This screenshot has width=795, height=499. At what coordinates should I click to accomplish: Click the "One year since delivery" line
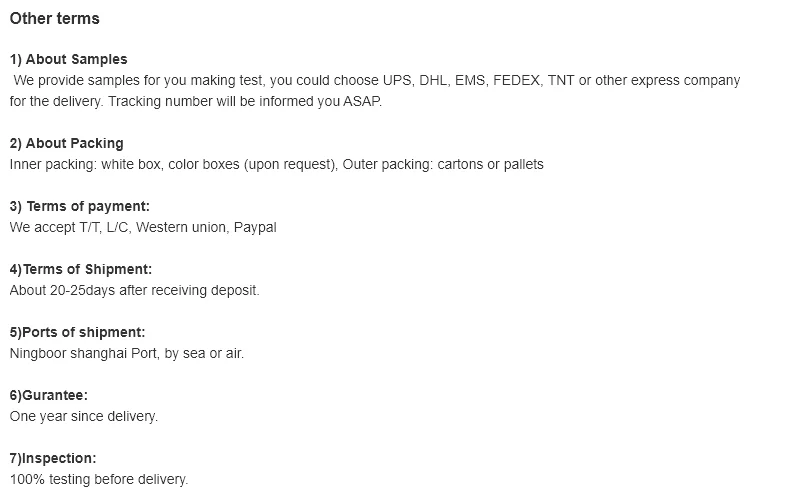pos(83,416)
